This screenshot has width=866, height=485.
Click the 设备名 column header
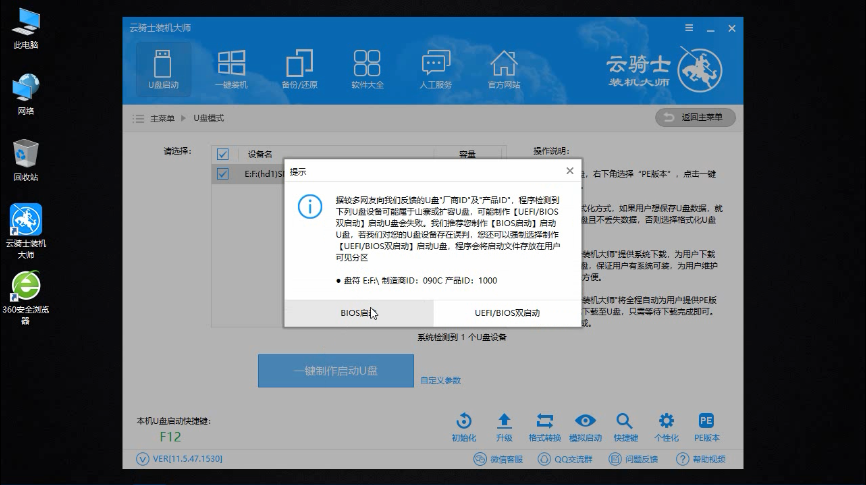[260, 154]
